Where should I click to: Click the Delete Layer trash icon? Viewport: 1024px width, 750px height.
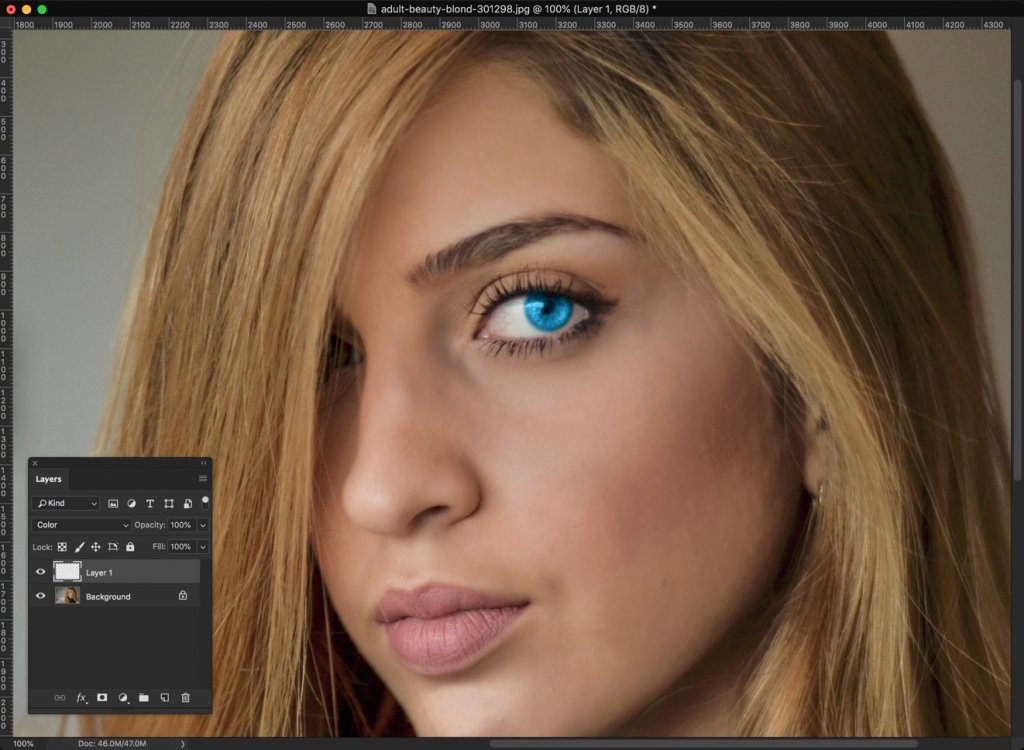184,697
